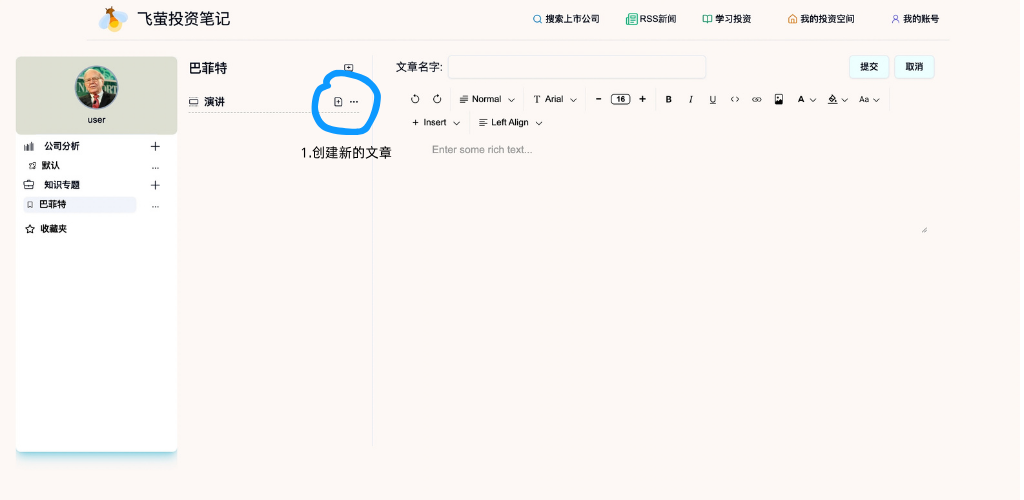Image resolution: width=1024 pixels, height=500 pixels.
Task: Open the Aa text case dropdown
Action: (869, 99)
